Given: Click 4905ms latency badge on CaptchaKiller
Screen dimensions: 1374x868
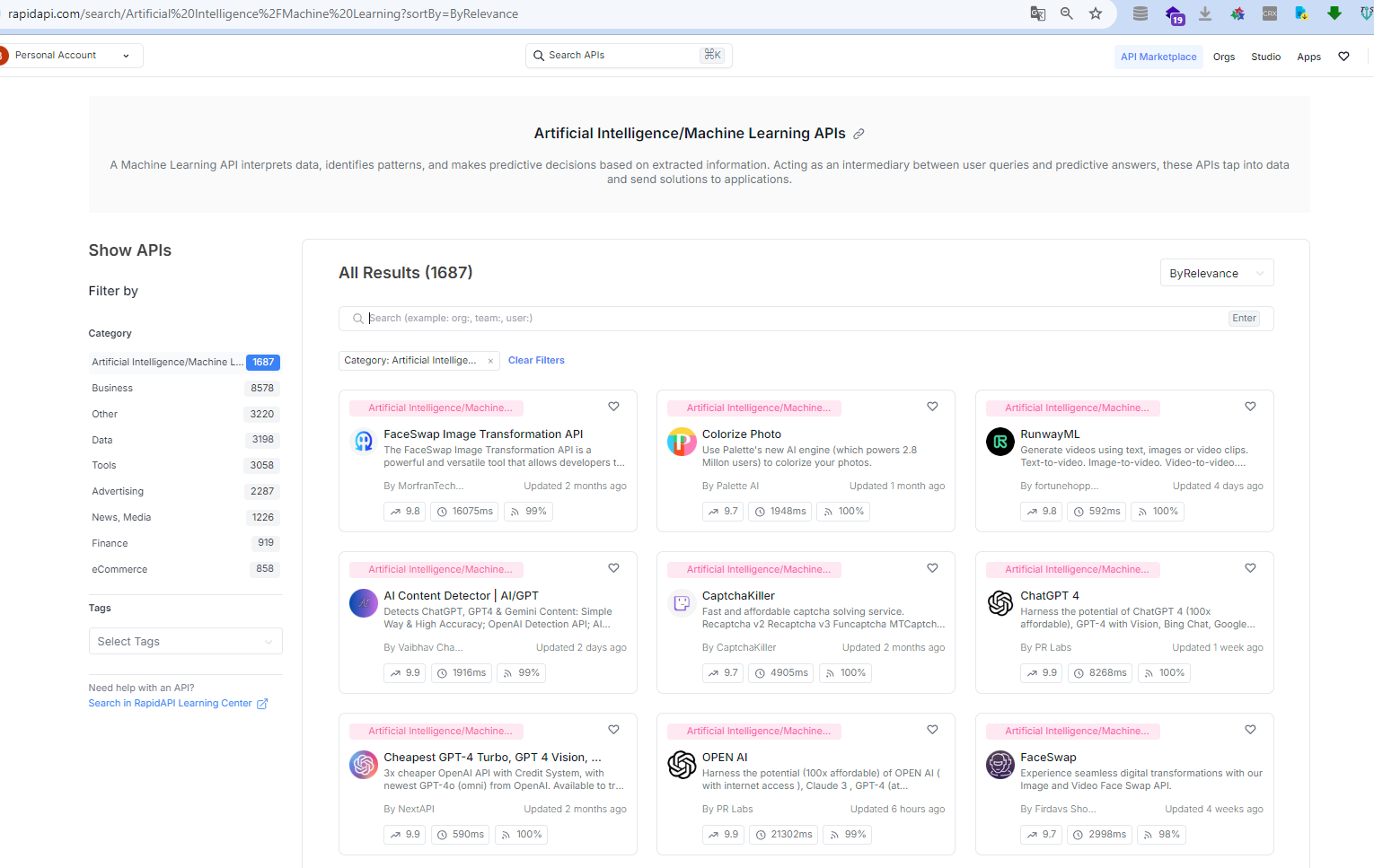Looking at the screenshot, I should pyautogui.click(x=780, y=673).
